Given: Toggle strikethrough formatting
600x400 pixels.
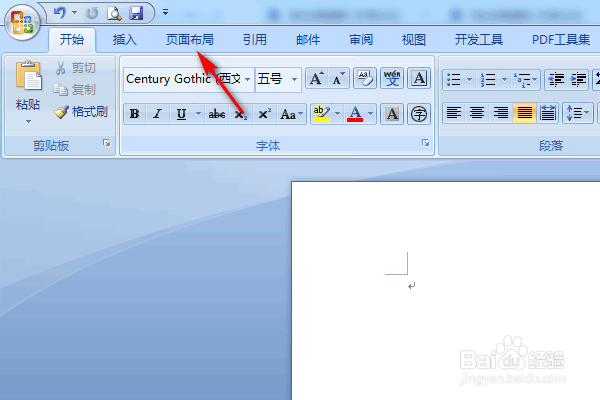Looking at the screenshot, I should click(x=217, y=114).
